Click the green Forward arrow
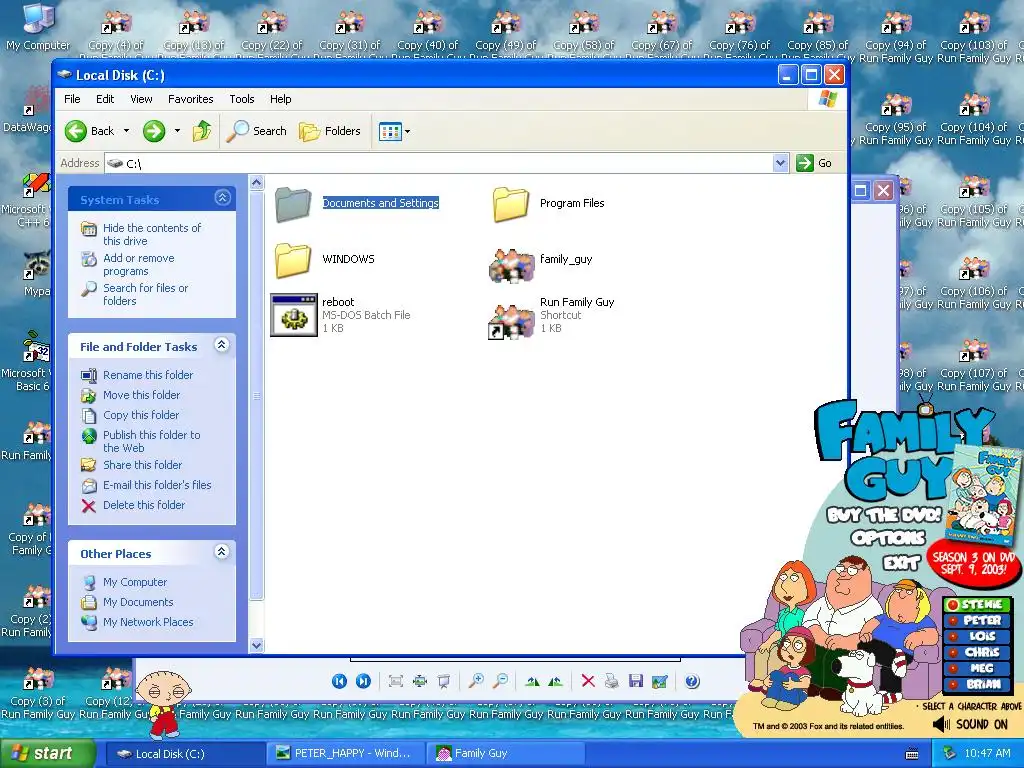Viewport: 1024px width, 768px height. 154,131
